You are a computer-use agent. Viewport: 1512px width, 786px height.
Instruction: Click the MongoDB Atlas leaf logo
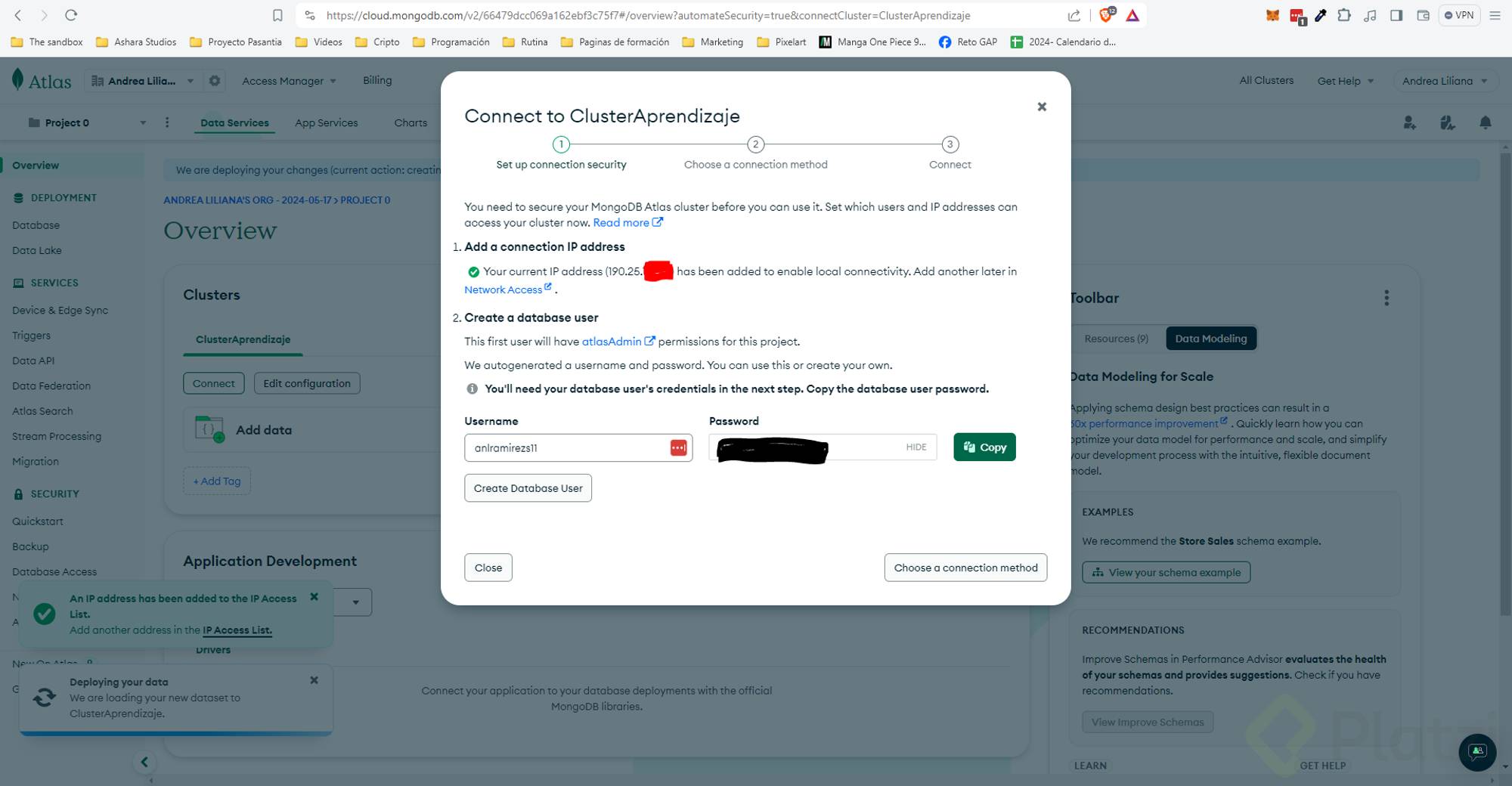[18, 79]
